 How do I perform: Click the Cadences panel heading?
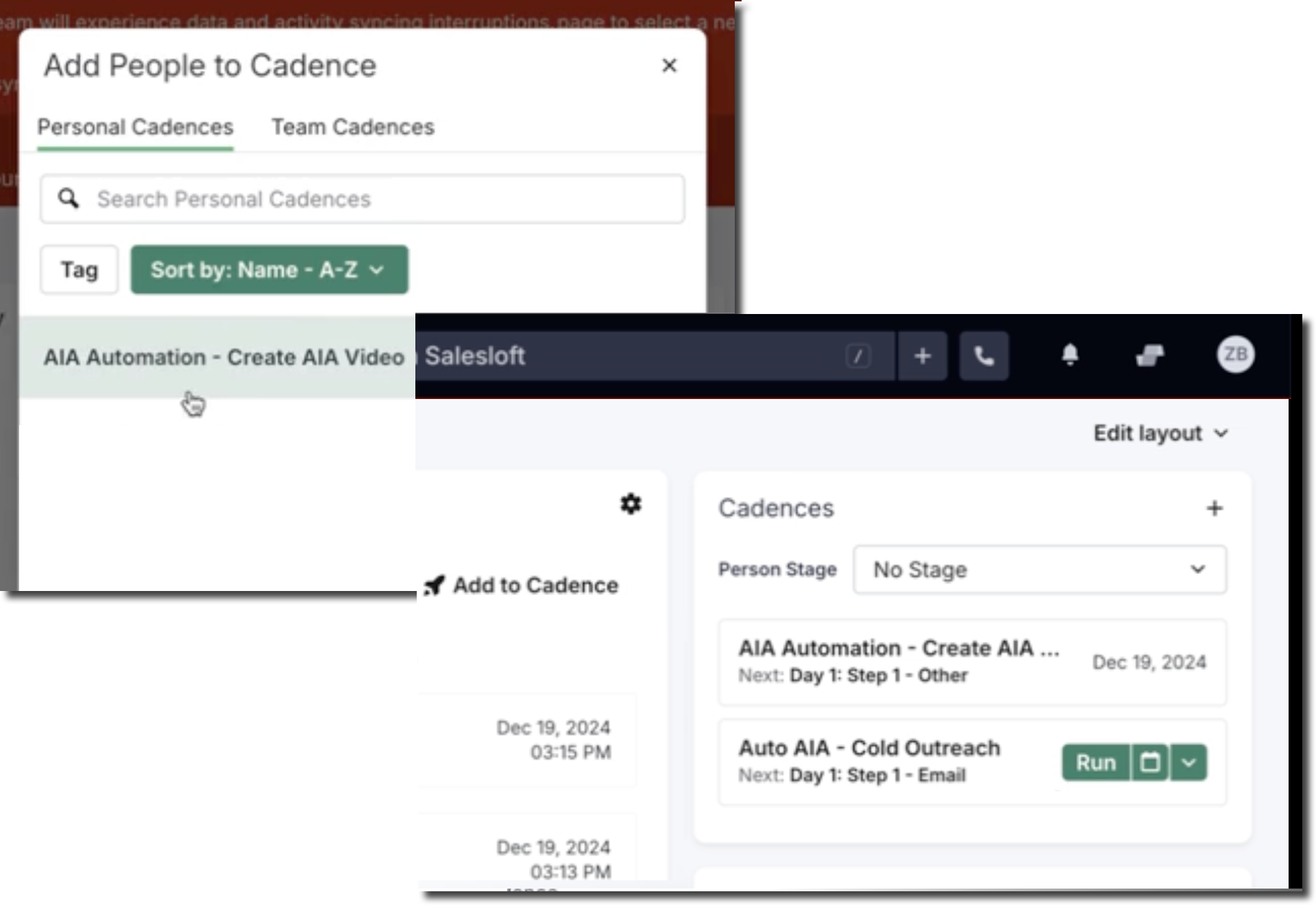pyautogui.click(x=776, y=508)
